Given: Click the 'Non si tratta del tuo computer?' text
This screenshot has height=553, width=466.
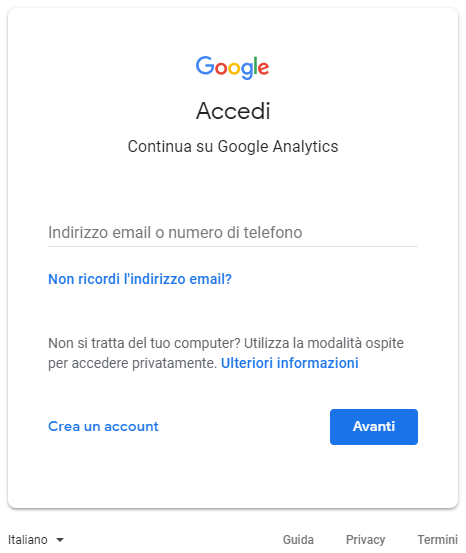Looking at the screenshot, I should [144, 343].
